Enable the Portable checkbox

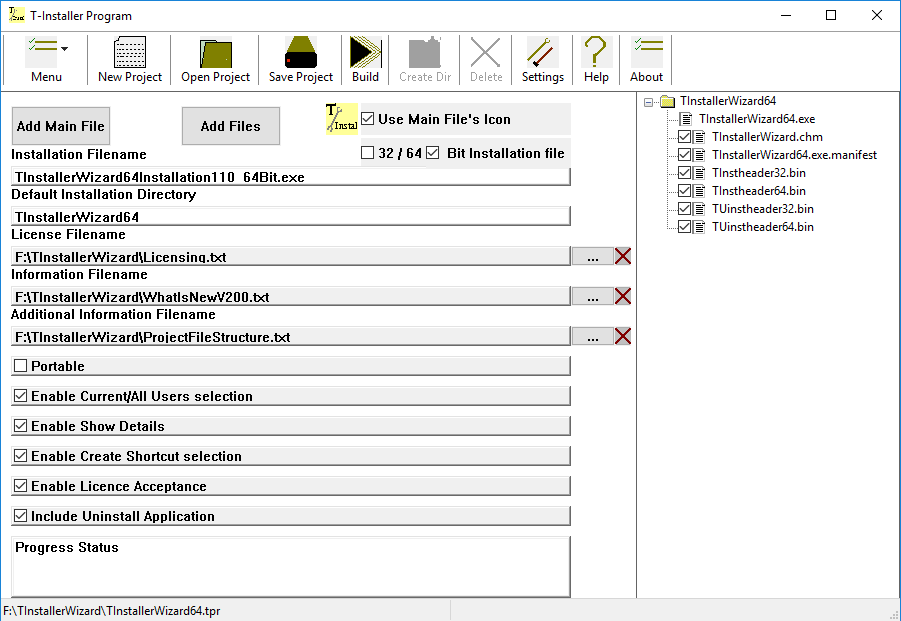pos(21,366)
